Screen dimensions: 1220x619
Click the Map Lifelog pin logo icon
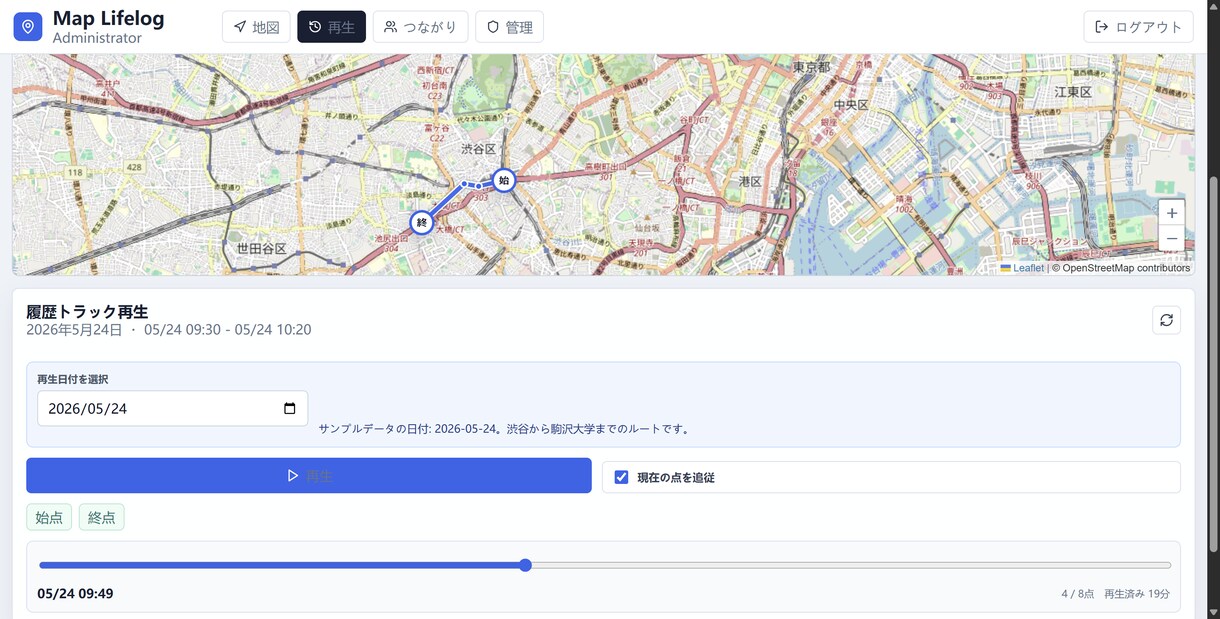pos(28,27)
